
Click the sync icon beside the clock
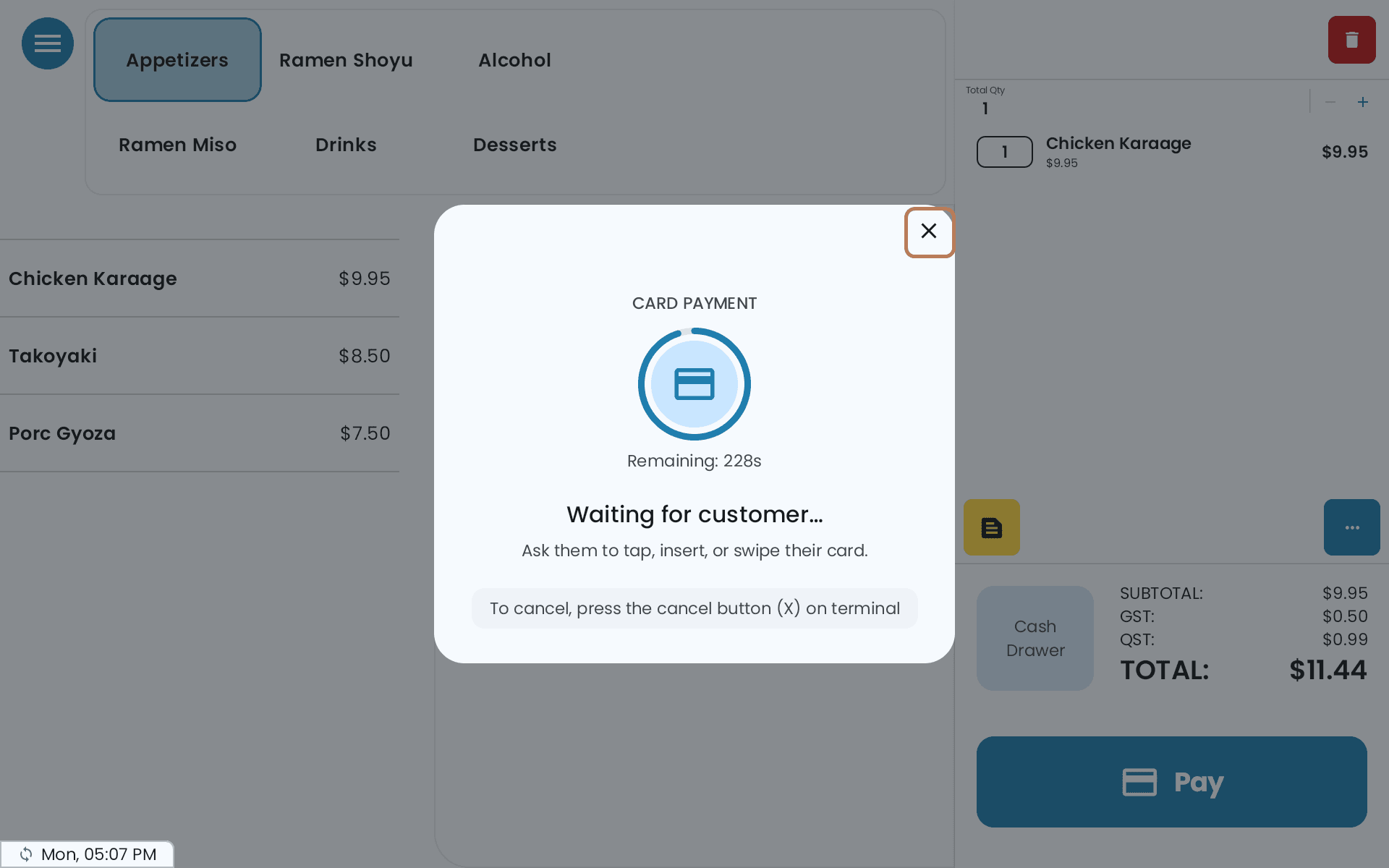26,854
